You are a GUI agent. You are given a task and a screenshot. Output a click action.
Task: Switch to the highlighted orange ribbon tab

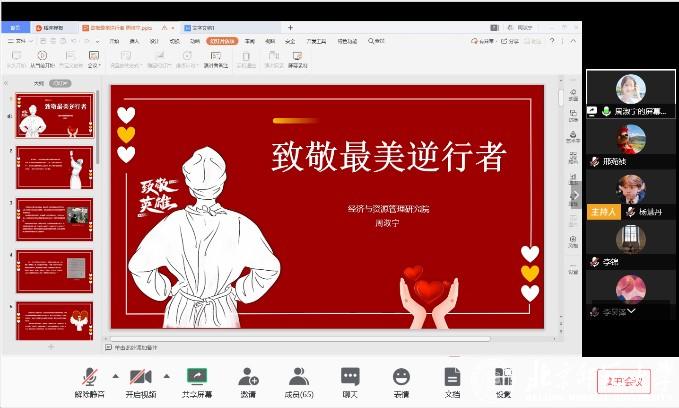222,41
